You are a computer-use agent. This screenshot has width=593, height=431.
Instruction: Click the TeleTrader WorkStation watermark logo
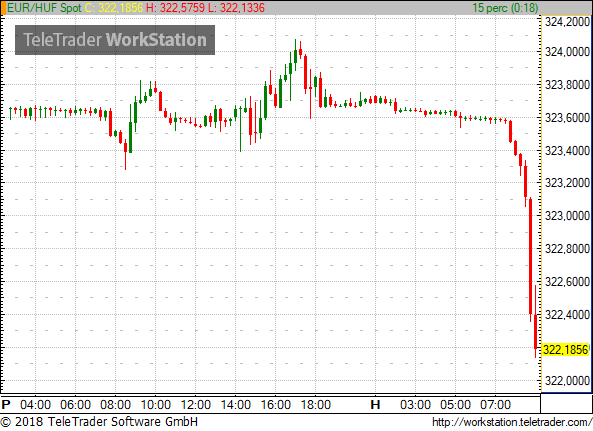coord(115,40)
